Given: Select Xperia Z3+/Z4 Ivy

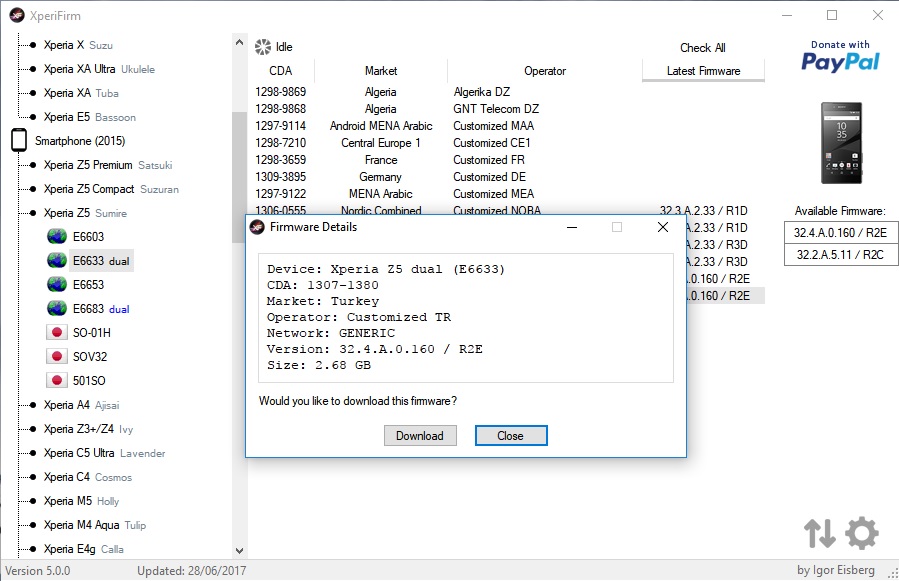Looking at the screenshot, I should [x=88, y=429].
